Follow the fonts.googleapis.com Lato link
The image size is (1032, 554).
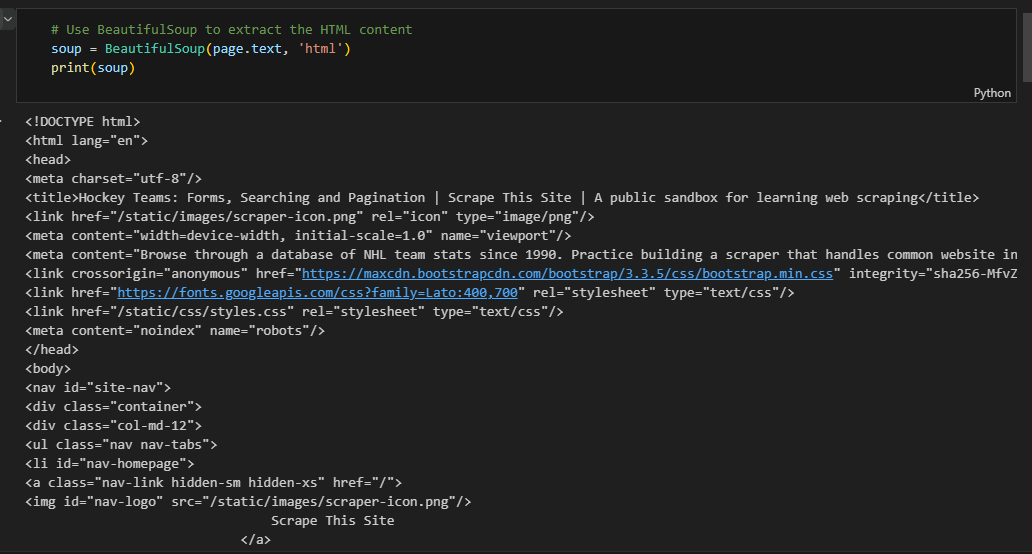(x=317, y=292)
